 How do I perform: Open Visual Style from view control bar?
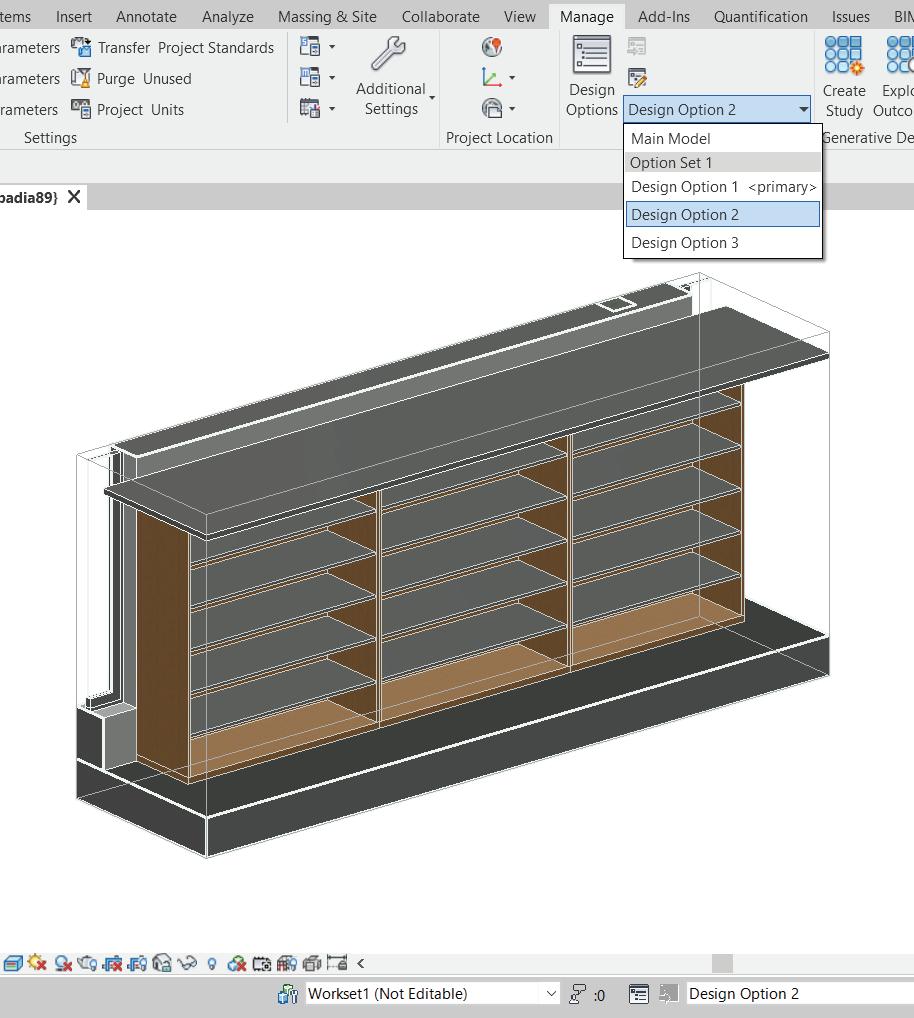pyautogui.click(x=13, y=964)
